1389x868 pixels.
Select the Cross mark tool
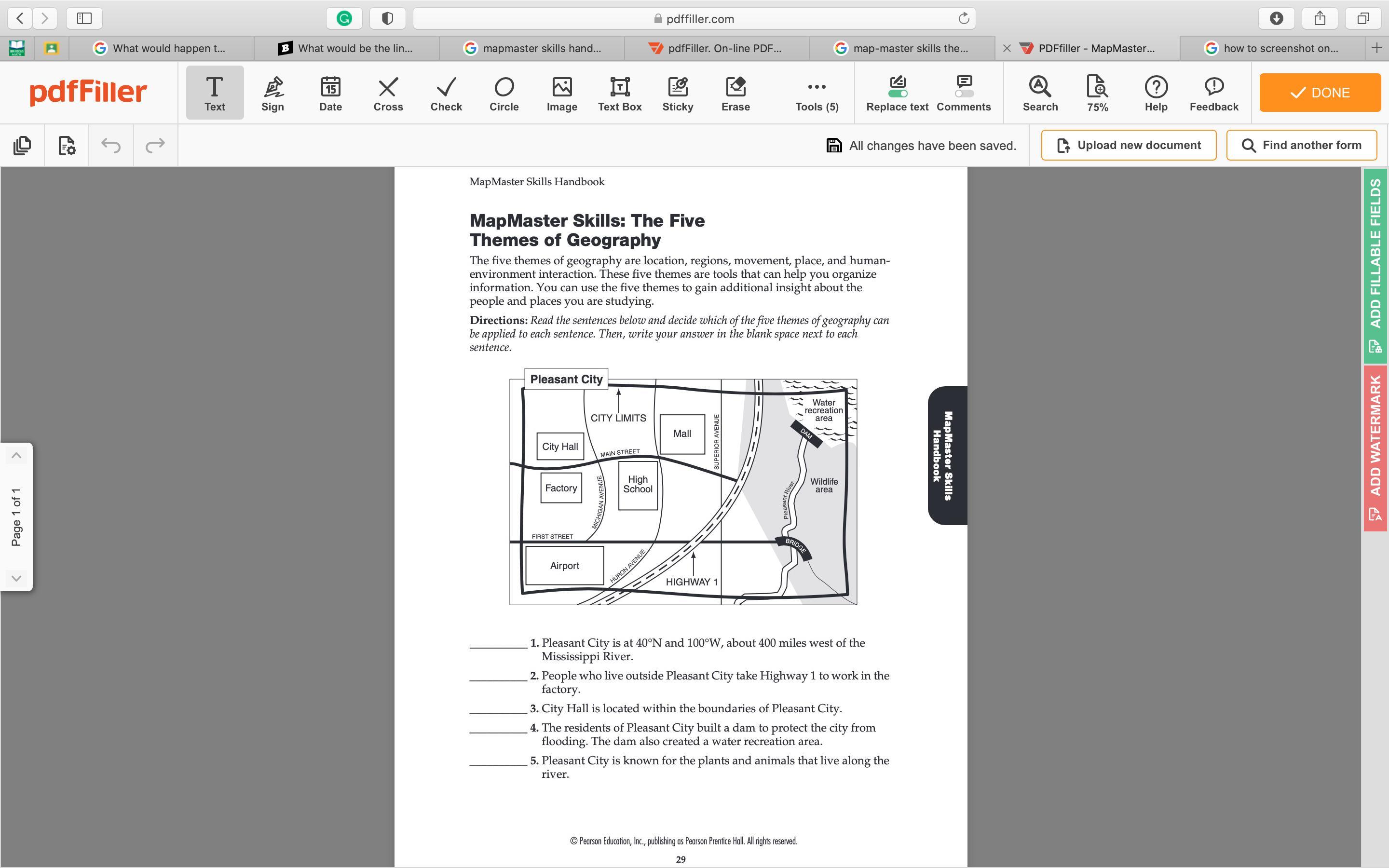[x=388, y=93]
